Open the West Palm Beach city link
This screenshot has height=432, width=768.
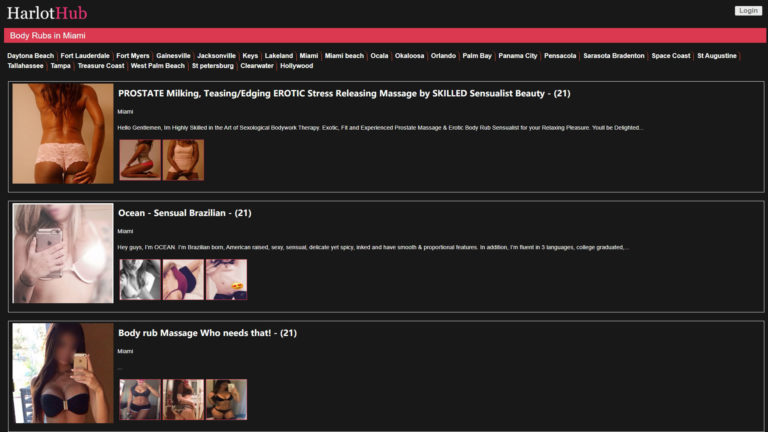coord(158,66)
